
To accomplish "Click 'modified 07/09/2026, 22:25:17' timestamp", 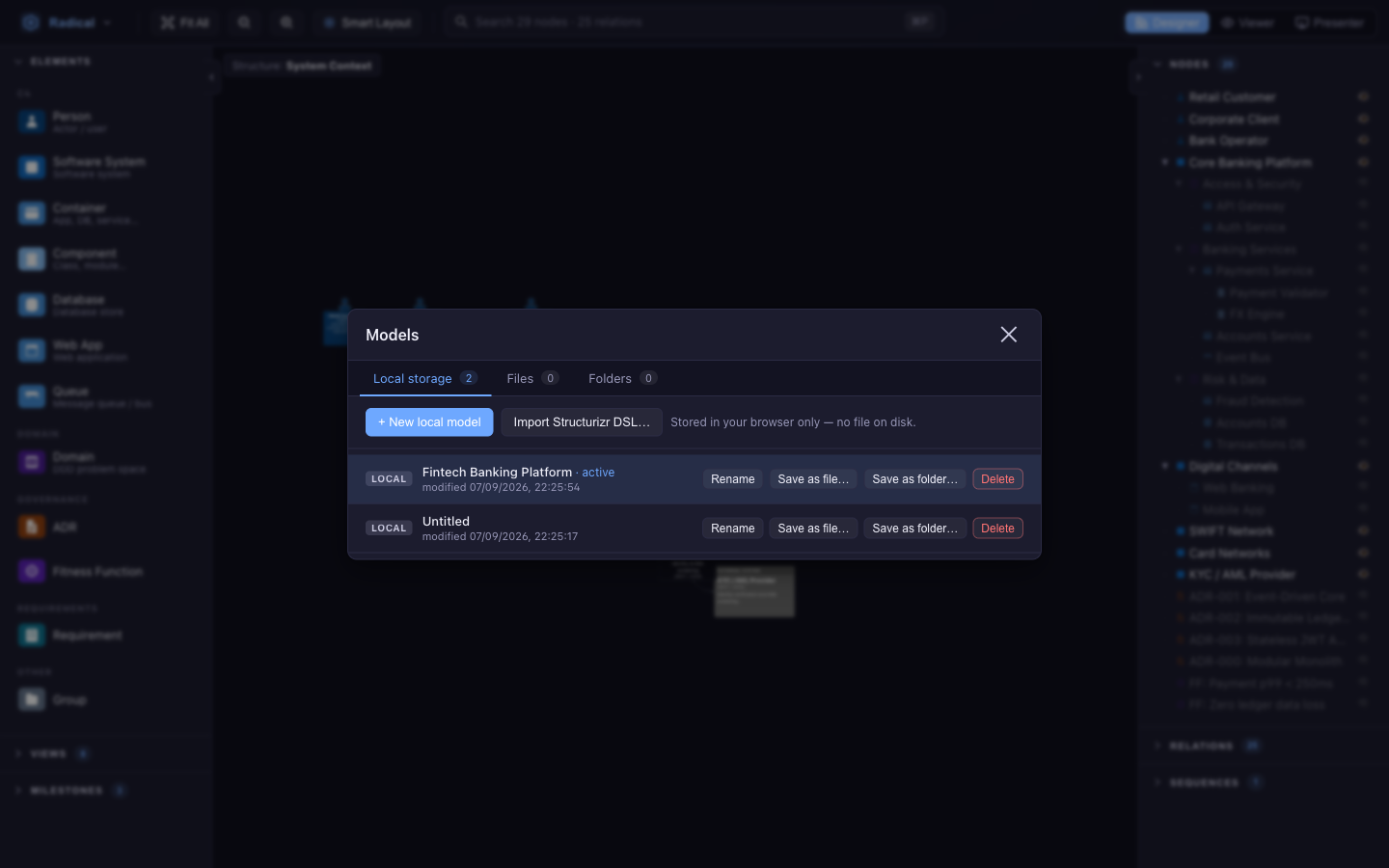I will [x=500, y=537].
